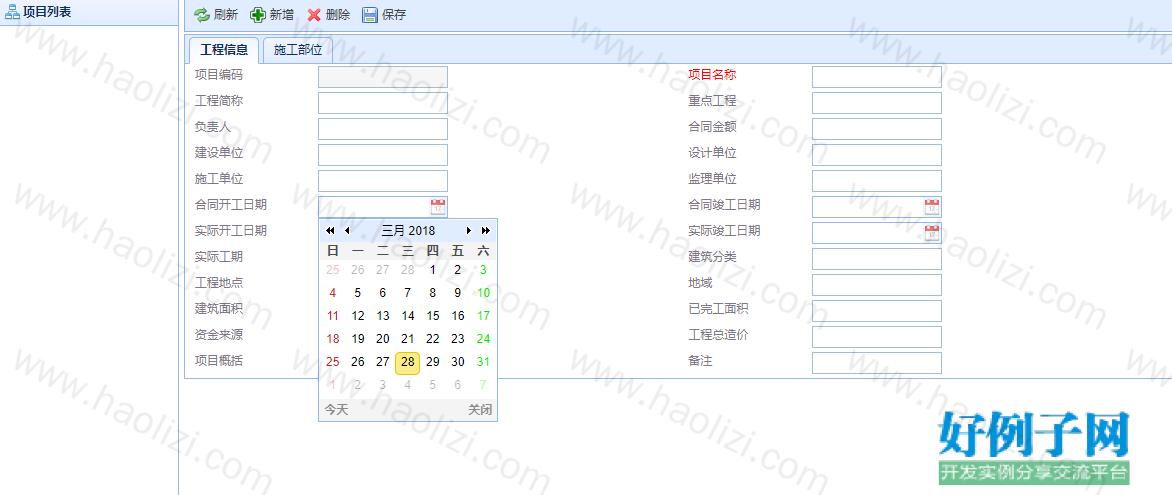This screenshot has height=495, width=1172.
Task: Open the 三月 2018 month selector
Action: coord(408,231)
